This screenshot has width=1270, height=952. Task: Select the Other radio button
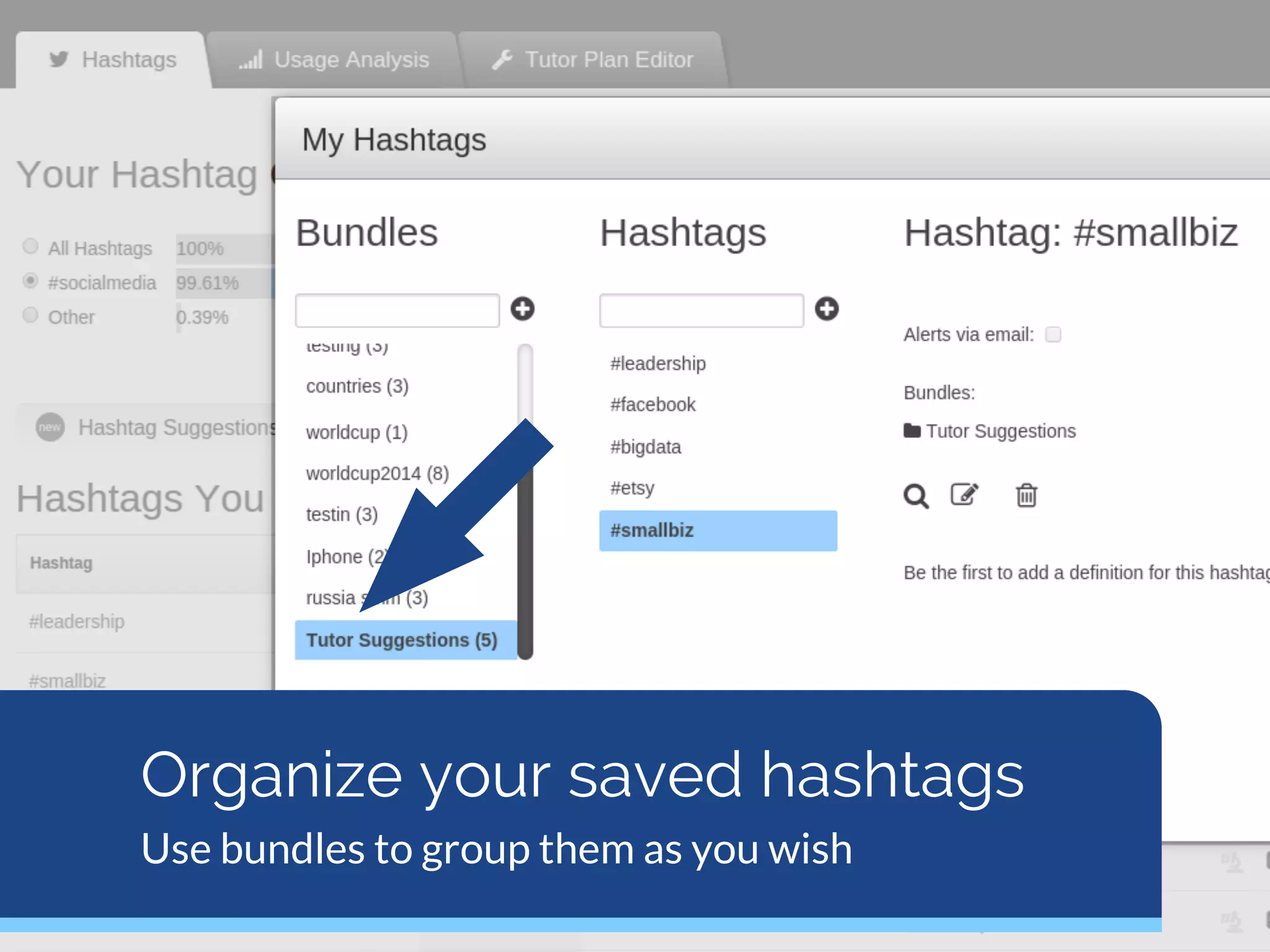30,315
